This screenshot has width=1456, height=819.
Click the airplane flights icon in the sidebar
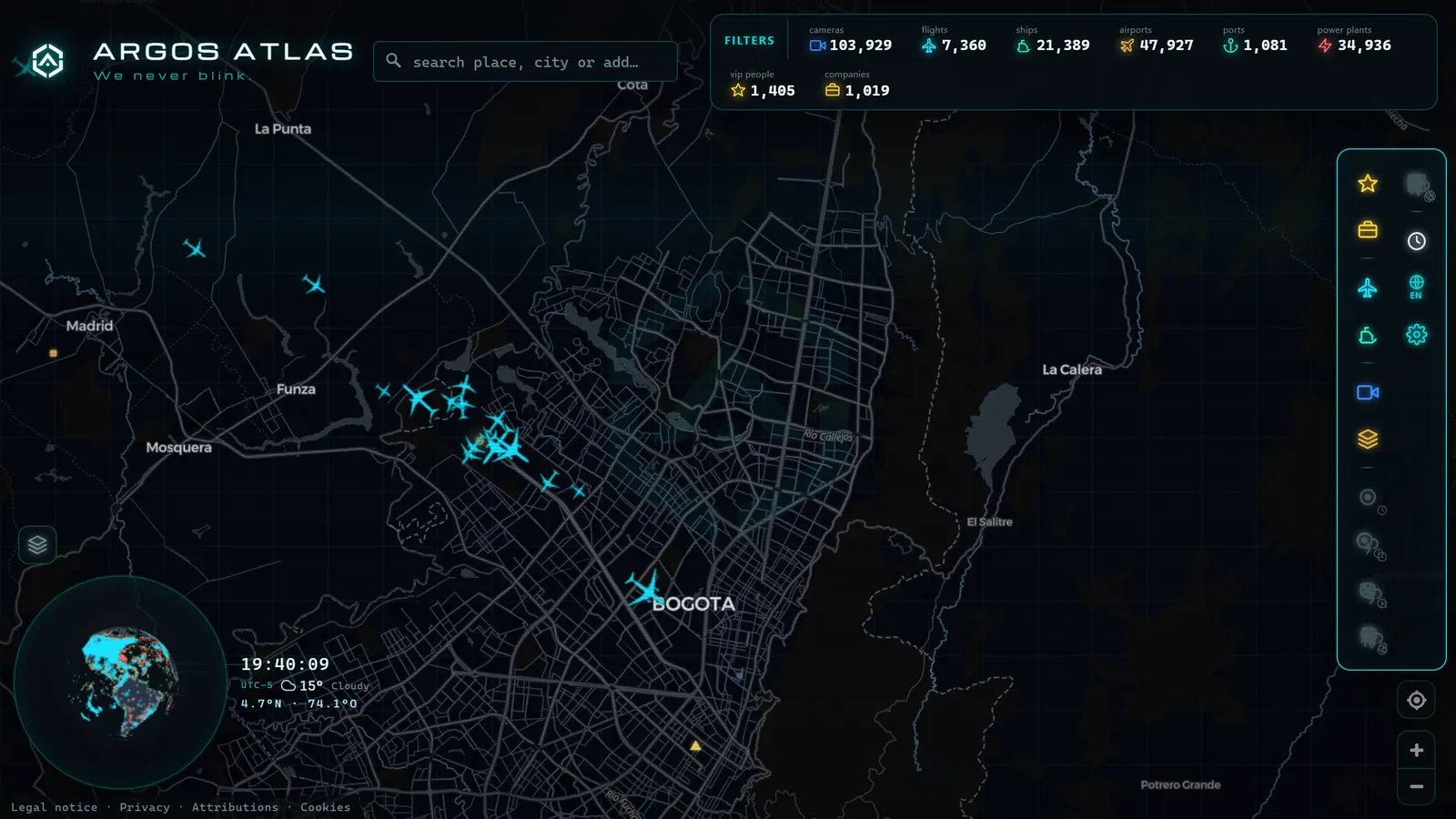1368,288
